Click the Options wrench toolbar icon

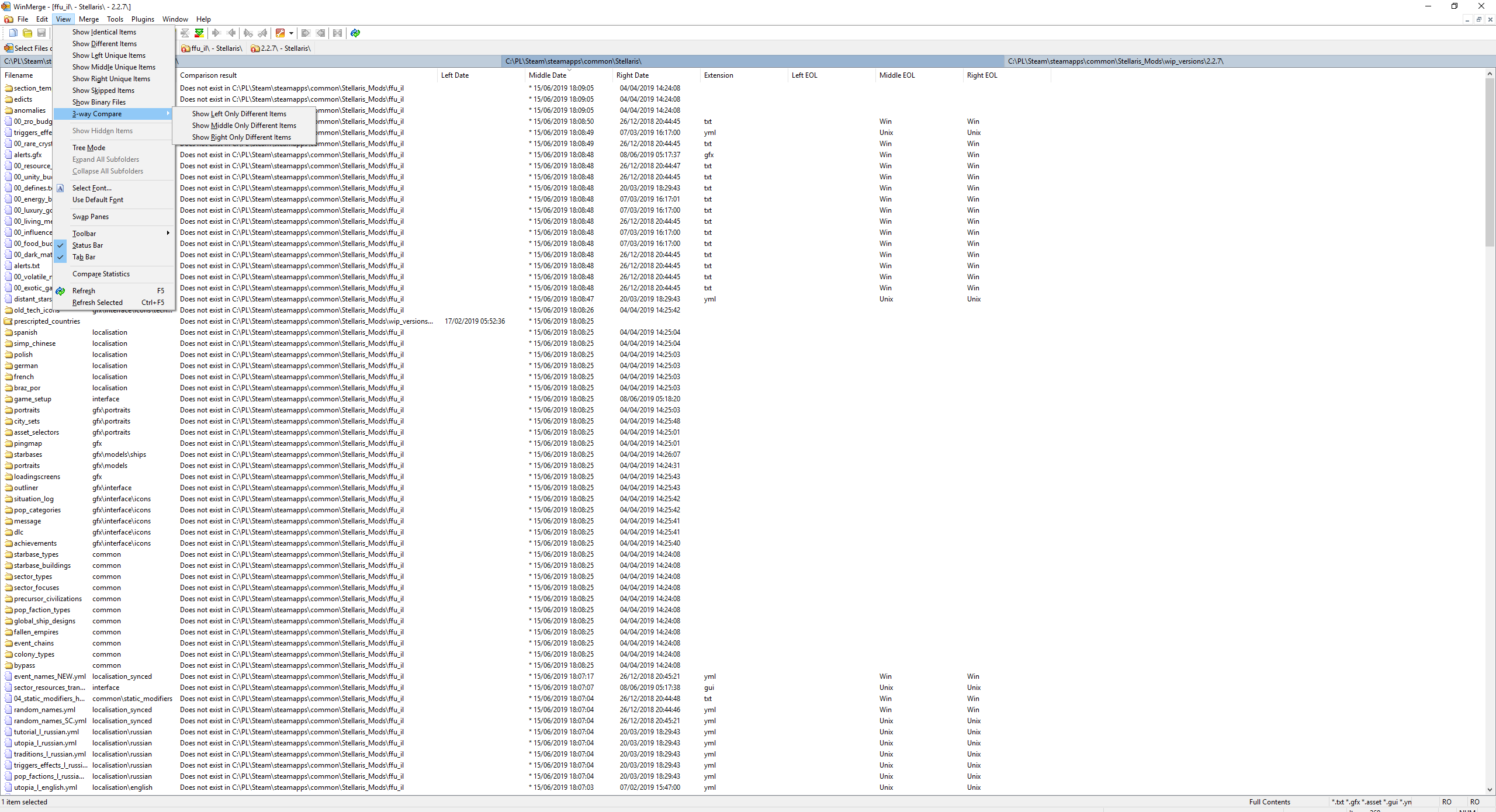pos(280,33)
